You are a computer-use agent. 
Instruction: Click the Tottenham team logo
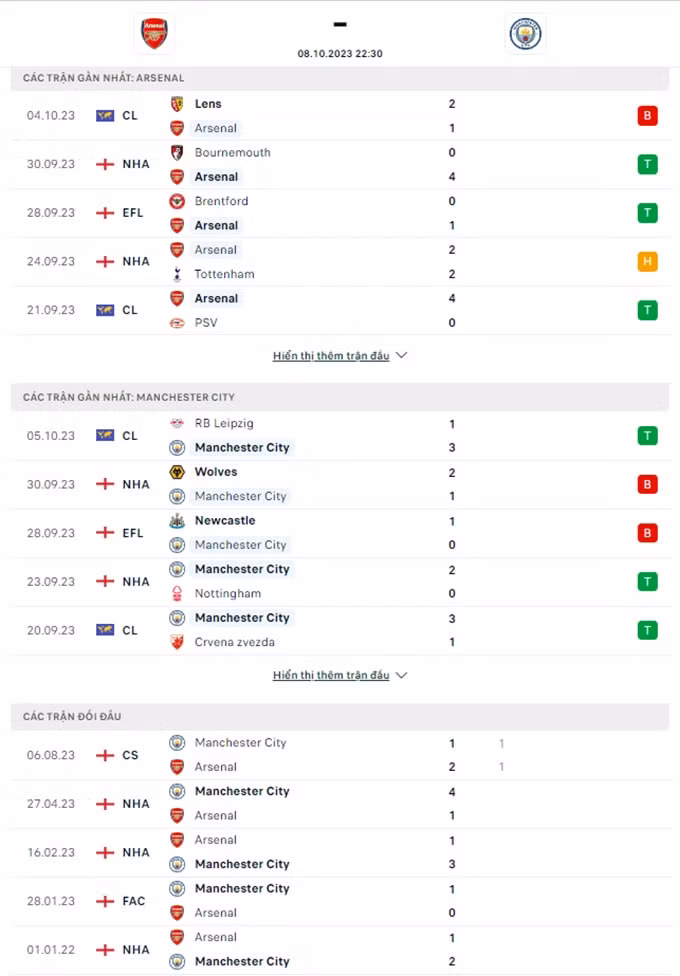pyautogui.click(x=177, y=274)
